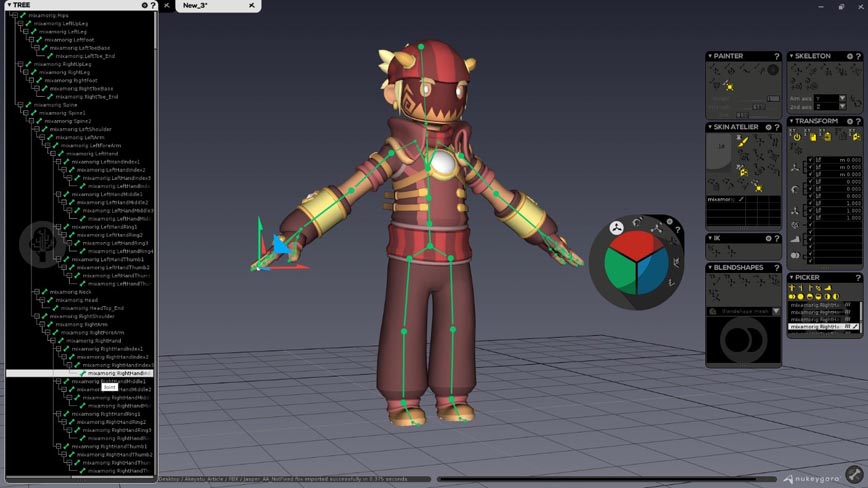Toggle the second translation row checkbox in TRANSFORM
868x488 pixels.
coord(810,167)
